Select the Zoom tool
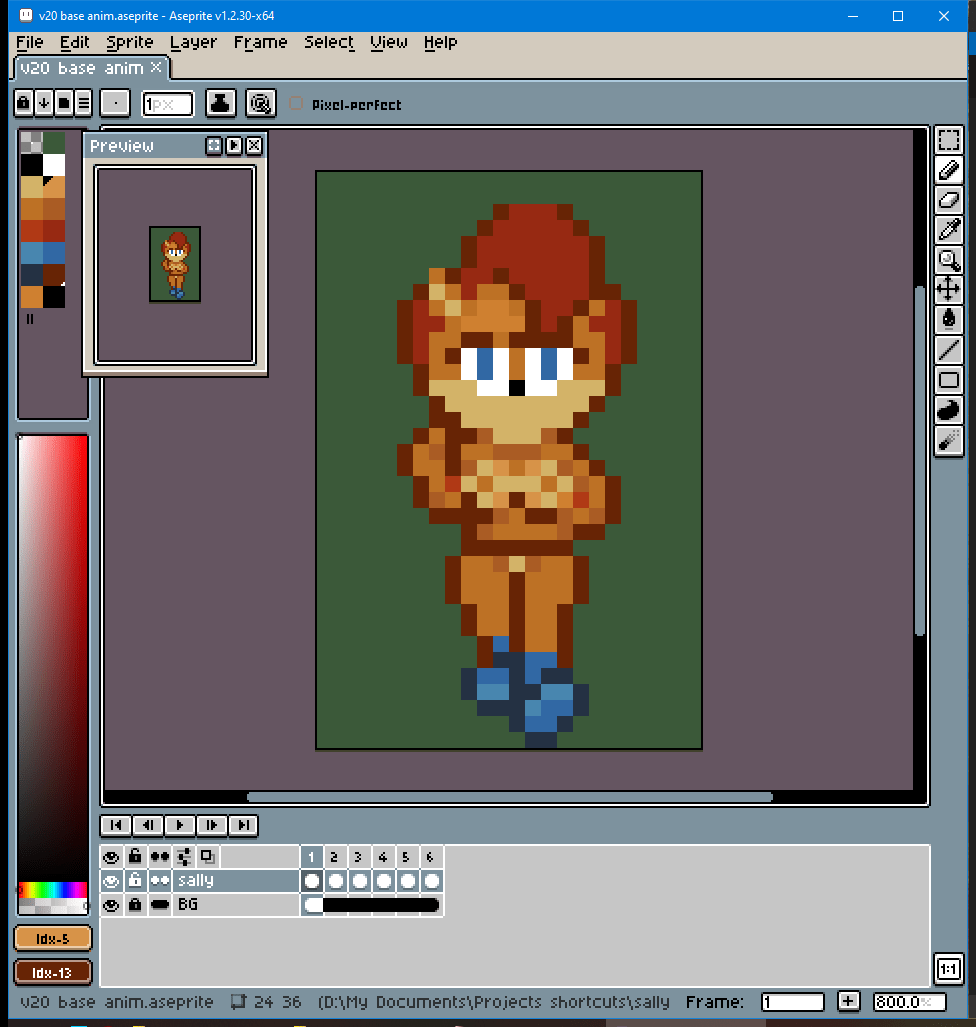Screen dimensions: 976x1027 tap(948, 260)
